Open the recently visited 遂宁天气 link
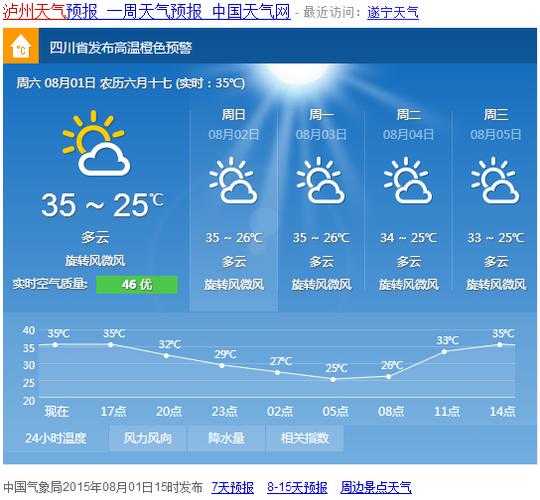540x500 pixels. 393,13
